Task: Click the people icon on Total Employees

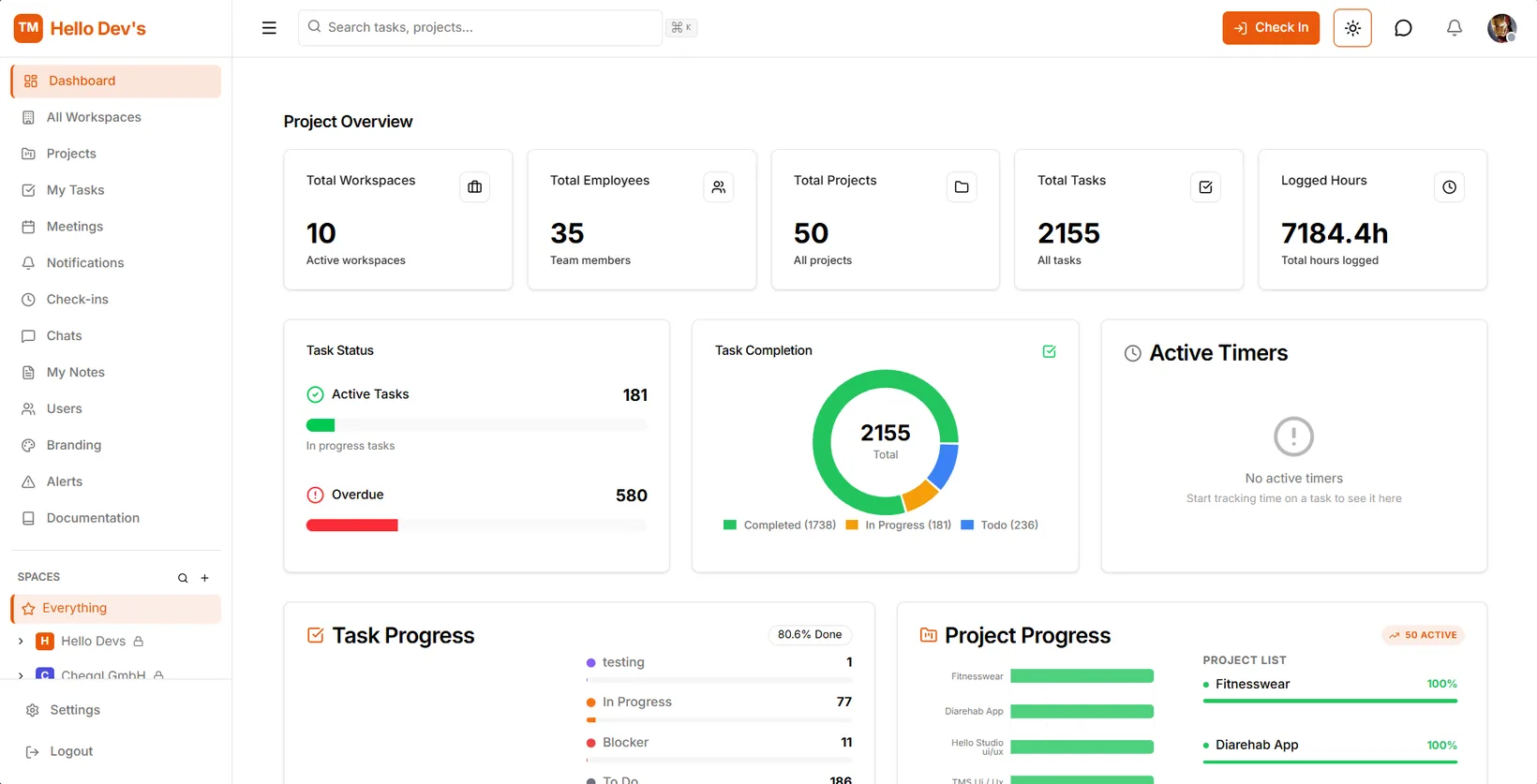Action: click(719, 187)
